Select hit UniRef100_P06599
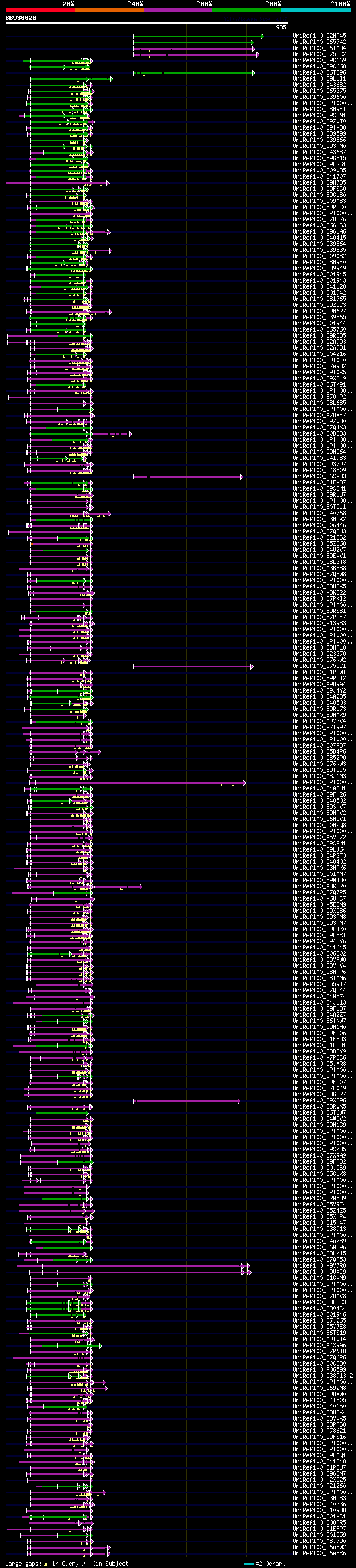This screenshot has height=1568, width=356. [319, 1369]
